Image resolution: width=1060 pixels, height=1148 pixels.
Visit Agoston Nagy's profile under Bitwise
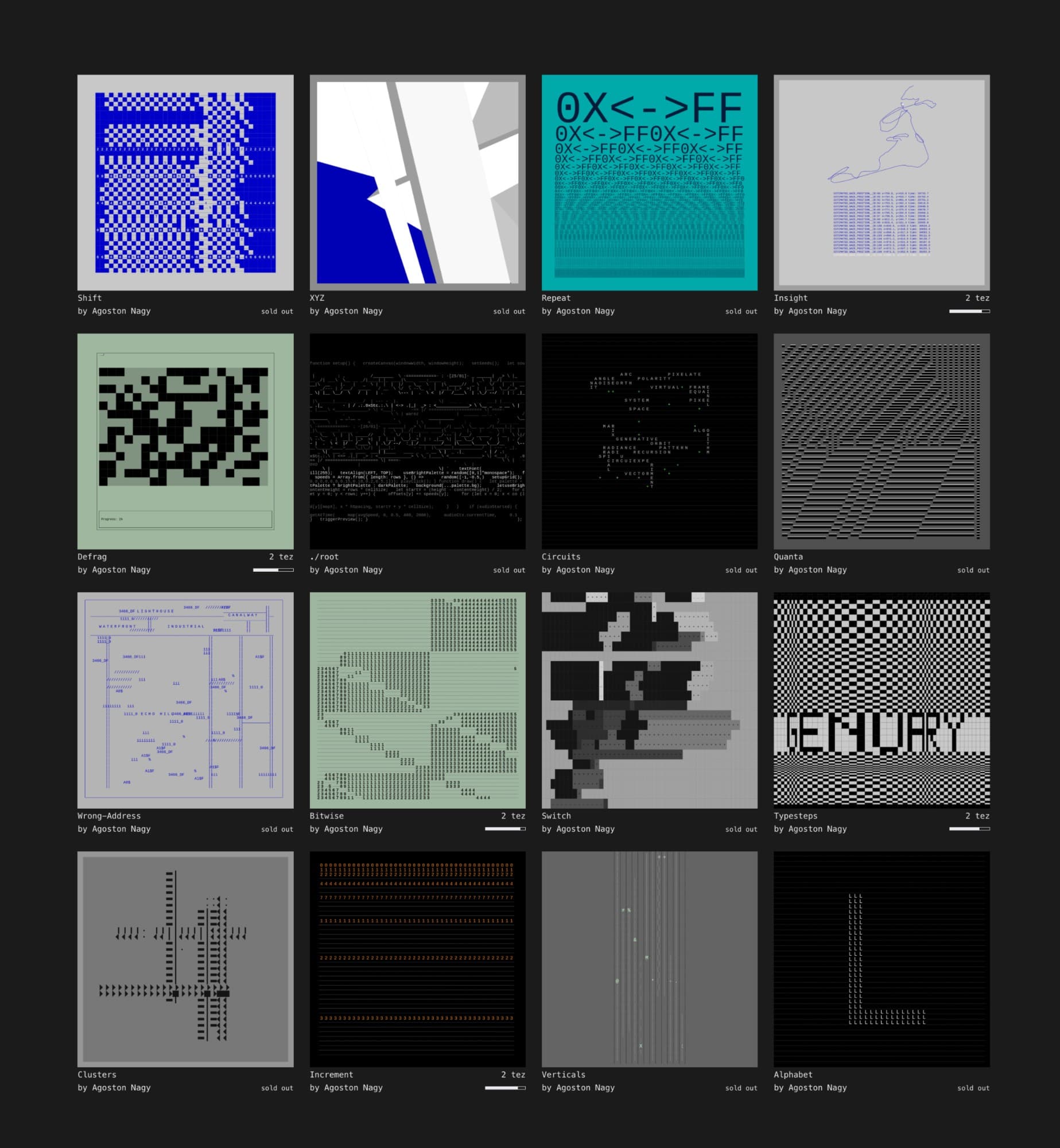click(346, 829)
